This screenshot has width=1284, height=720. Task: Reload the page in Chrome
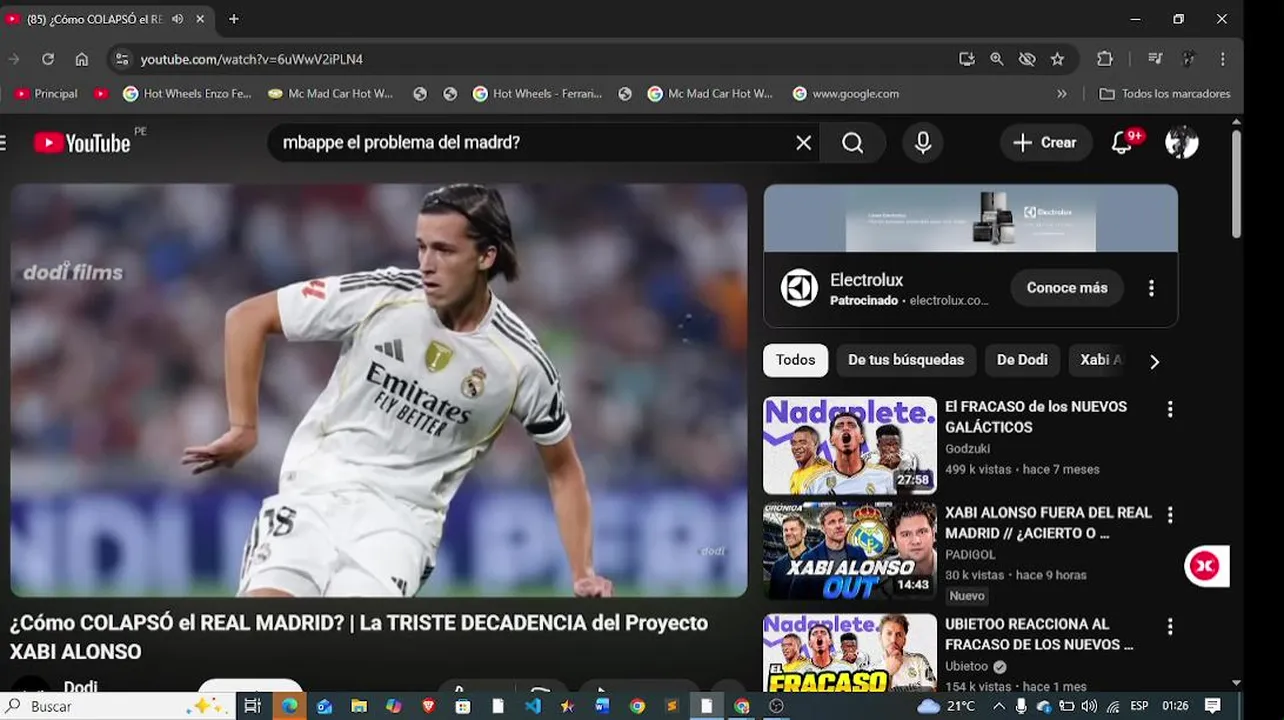47,59
